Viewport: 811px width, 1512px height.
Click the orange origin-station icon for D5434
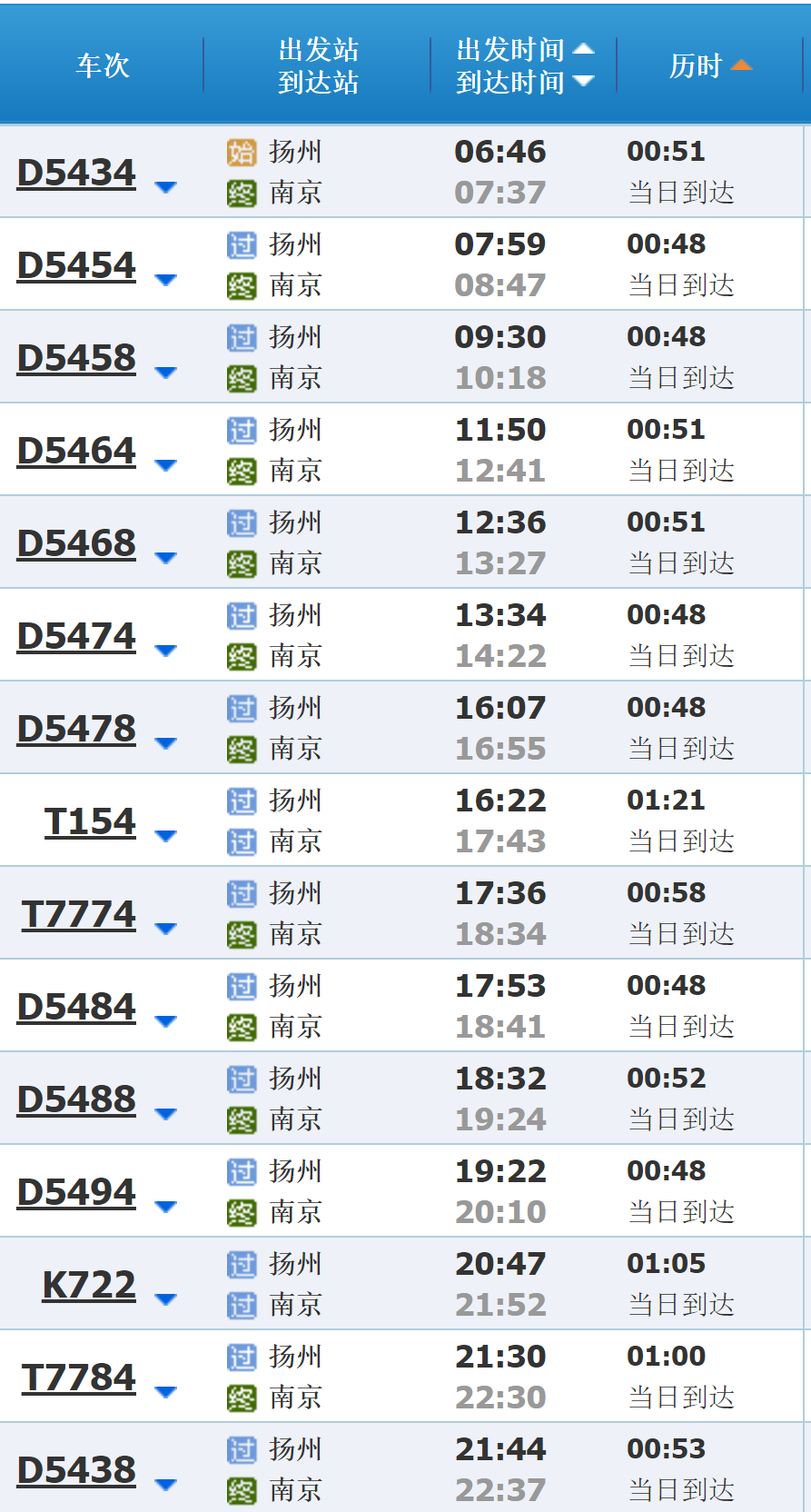point(241,152)
